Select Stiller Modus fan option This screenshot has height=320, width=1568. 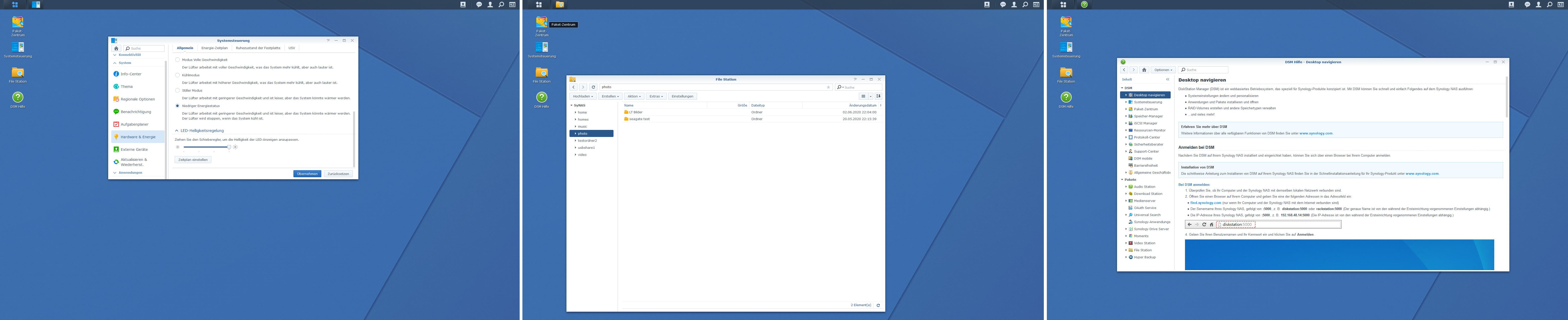(178, 90)
